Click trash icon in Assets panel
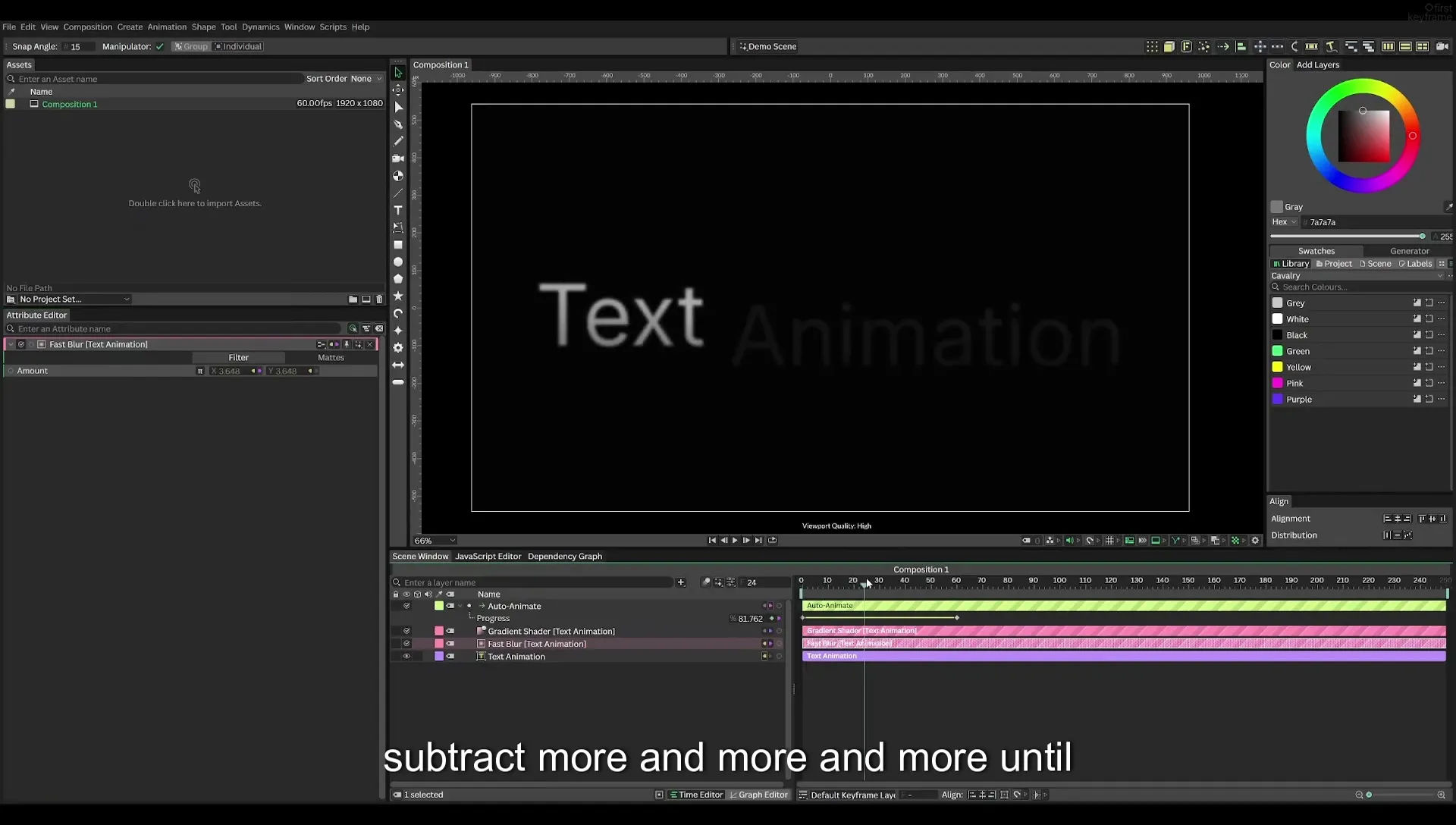The width and height of the screenshot is (1456, 825). click(379, 300)
